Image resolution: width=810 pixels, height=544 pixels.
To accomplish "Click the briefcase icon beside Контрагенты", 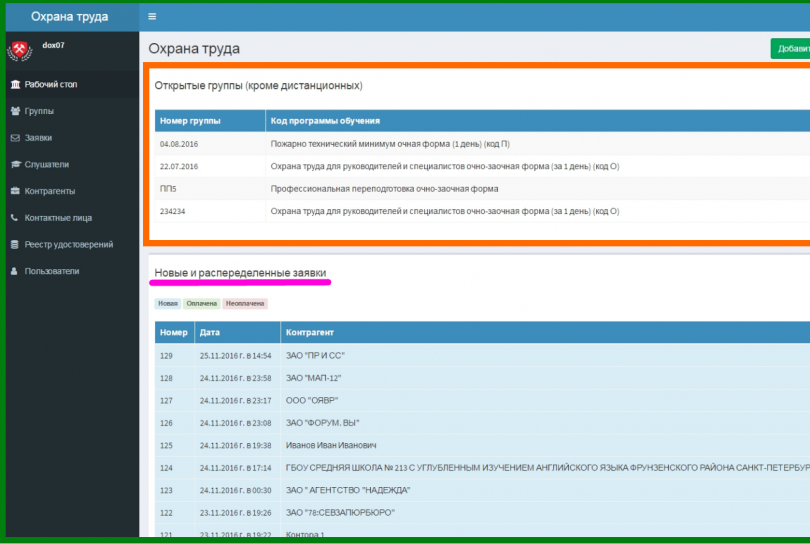I will tap(15, 191).
